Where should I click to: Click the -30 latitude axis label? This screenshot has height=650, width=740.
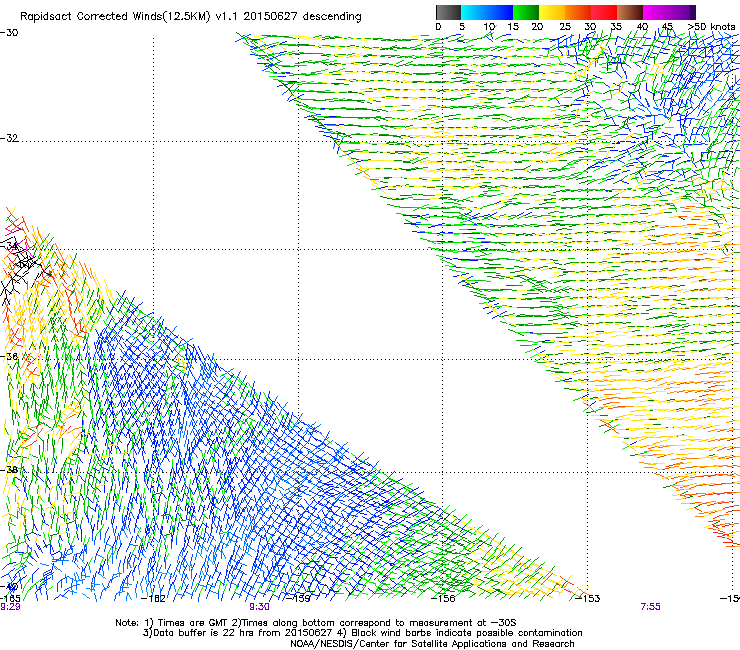9,33
